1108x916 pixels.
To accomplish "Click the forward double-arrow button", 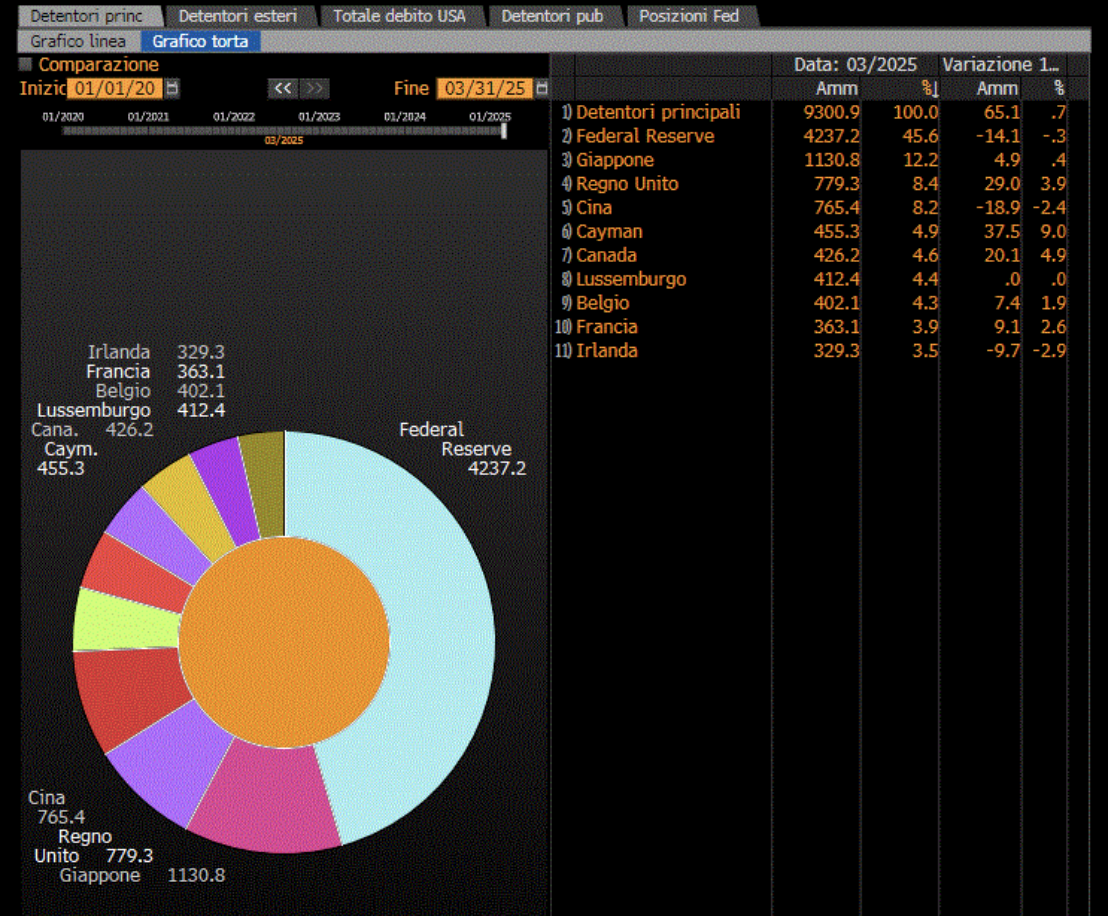I will (314, 88).
